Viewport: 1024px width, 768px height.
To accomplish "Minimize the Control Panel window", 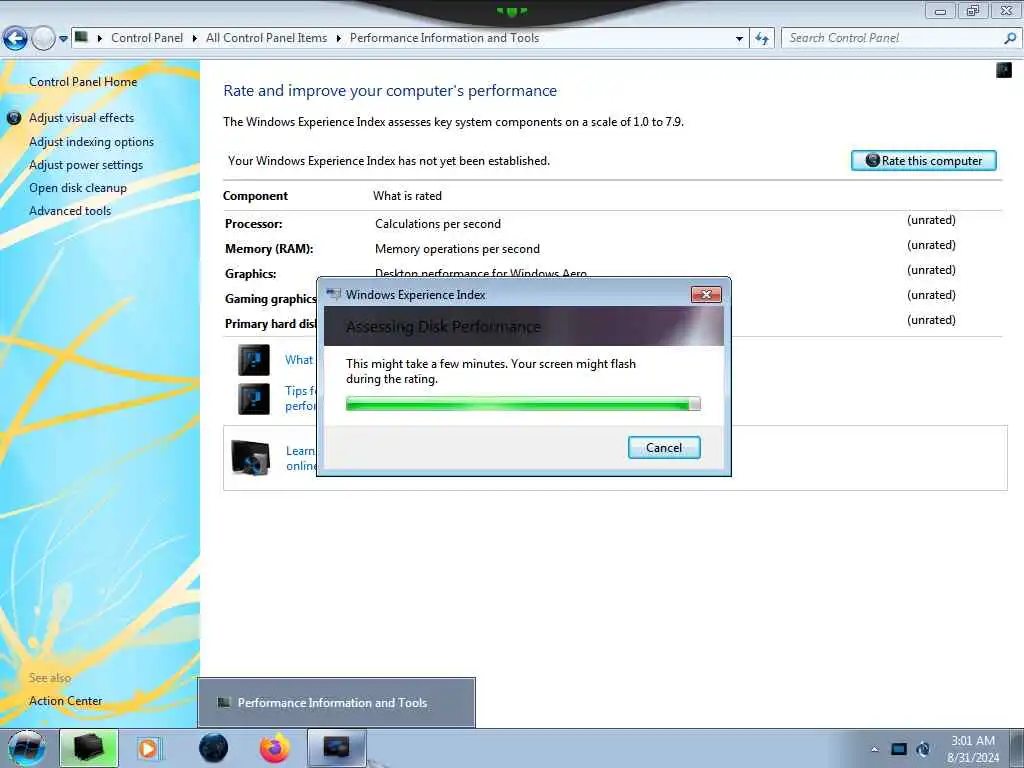I will [x=940, y=10].
